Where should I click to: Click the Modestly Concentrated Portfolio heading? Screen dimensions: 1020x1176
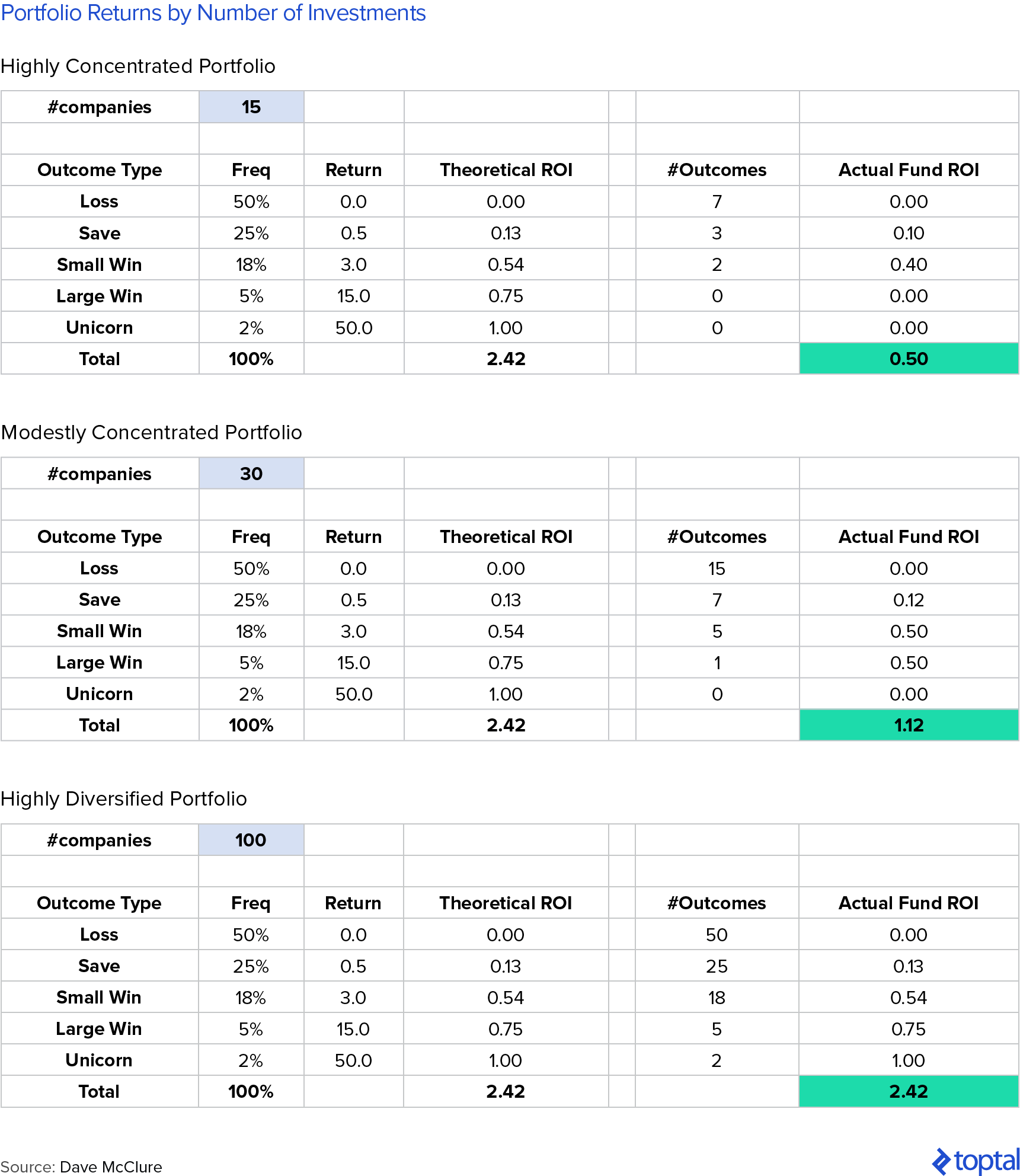(152, 433)
